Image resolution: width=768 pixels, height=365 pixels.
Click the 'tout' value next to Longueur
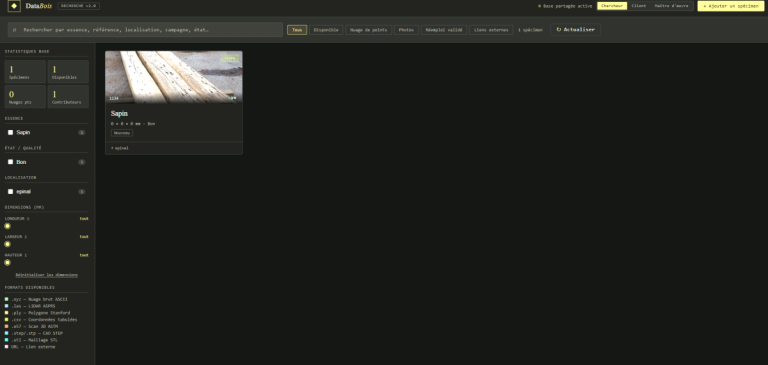(x=84, y=219)
